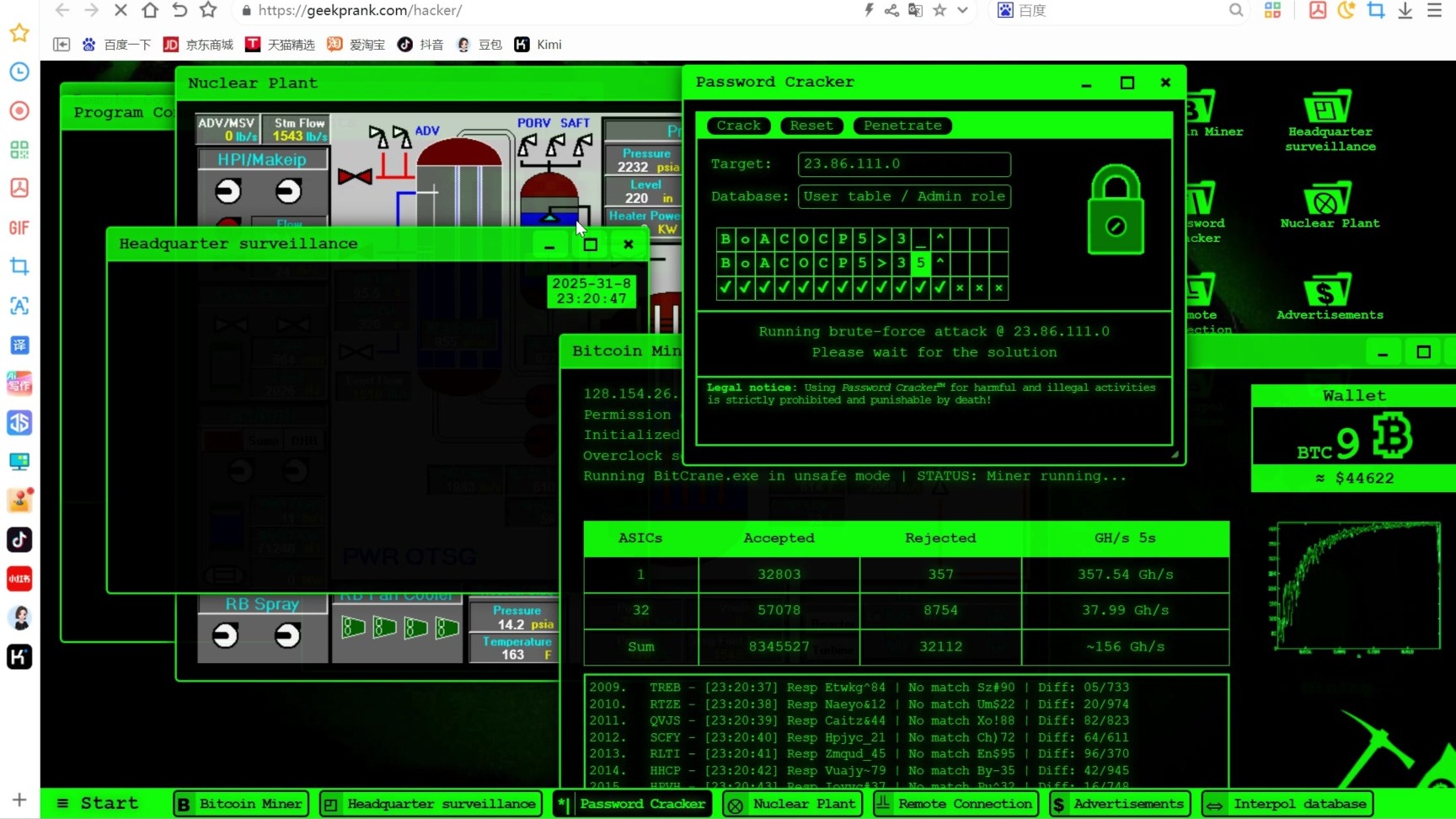Click the red valve in Nuclear Plant
The width and height of the screenshot is (1456, 819).
tap(355, 177)
